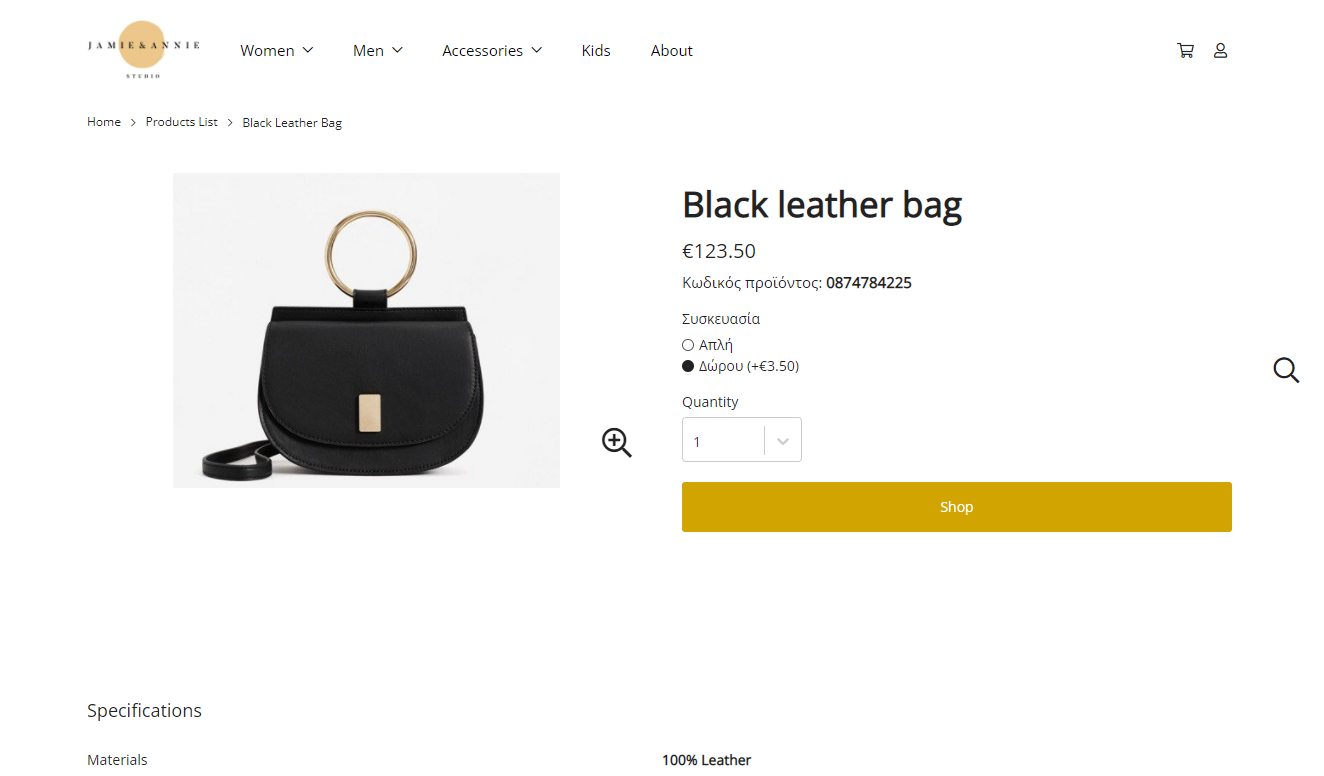The height and width of the screenshot is (776, 1324).
Task: Go to the Kids section
Action: (x=596, y=50)
